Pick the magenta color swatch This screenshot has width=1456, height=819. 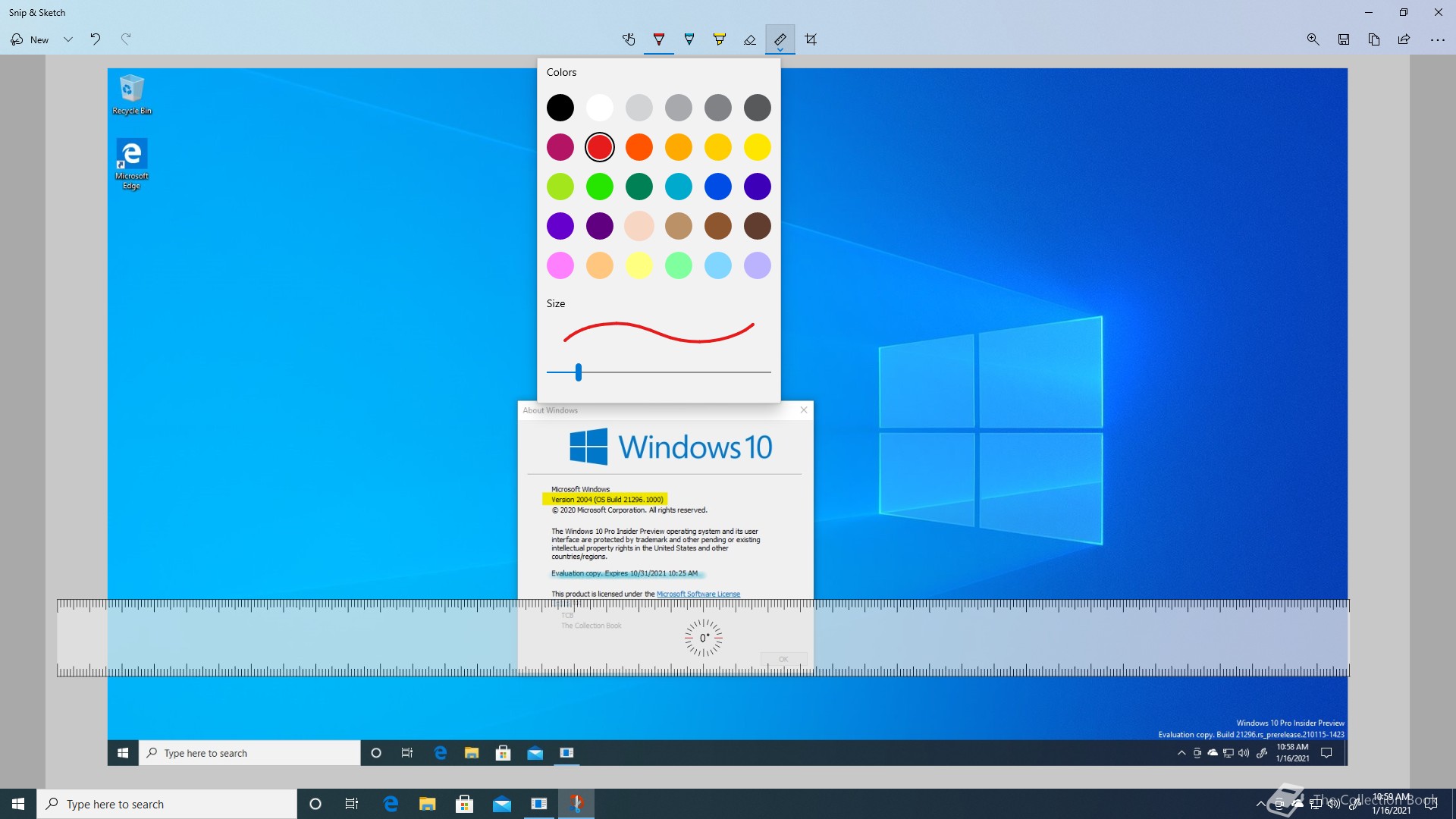[x=560, y=147]
